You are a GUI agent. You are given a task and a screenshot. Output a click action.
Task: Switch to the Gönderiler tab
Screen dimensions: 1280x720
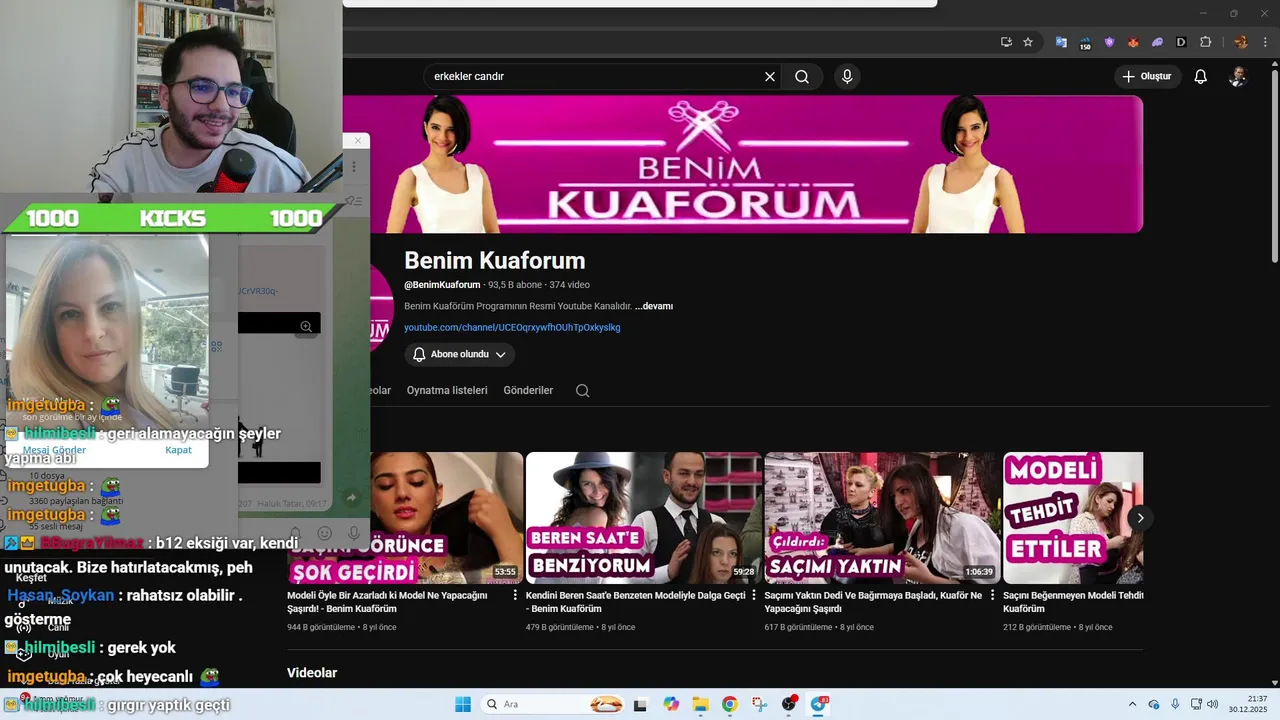[x=528, y=390]
